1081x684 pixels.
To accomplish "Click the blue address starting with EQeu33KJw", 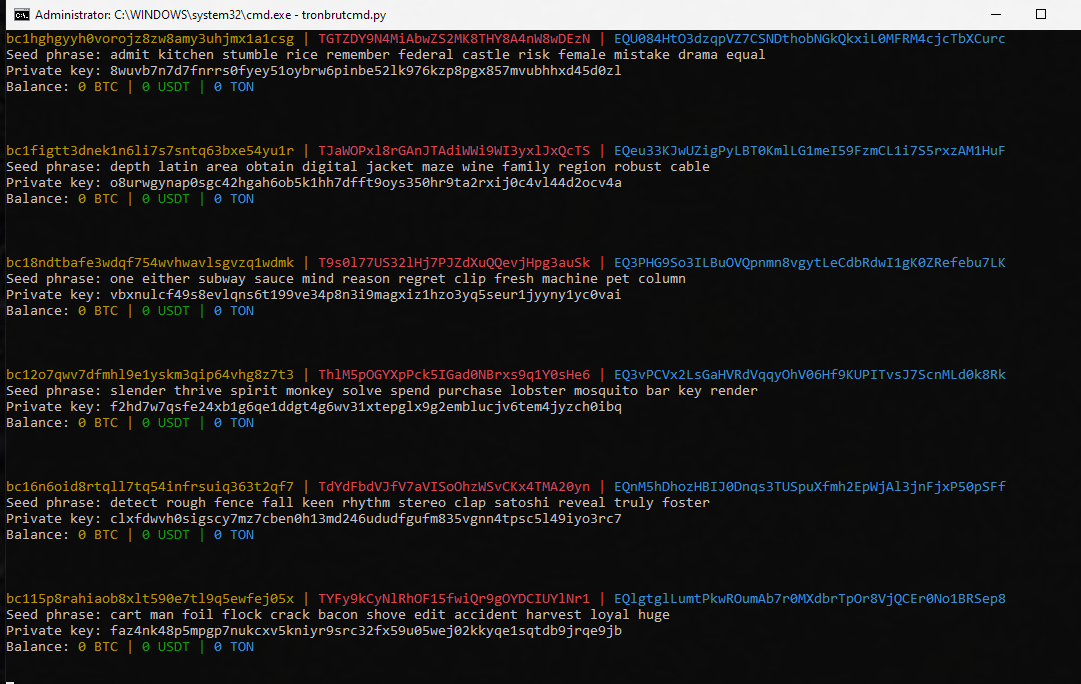I will [810, 151].
